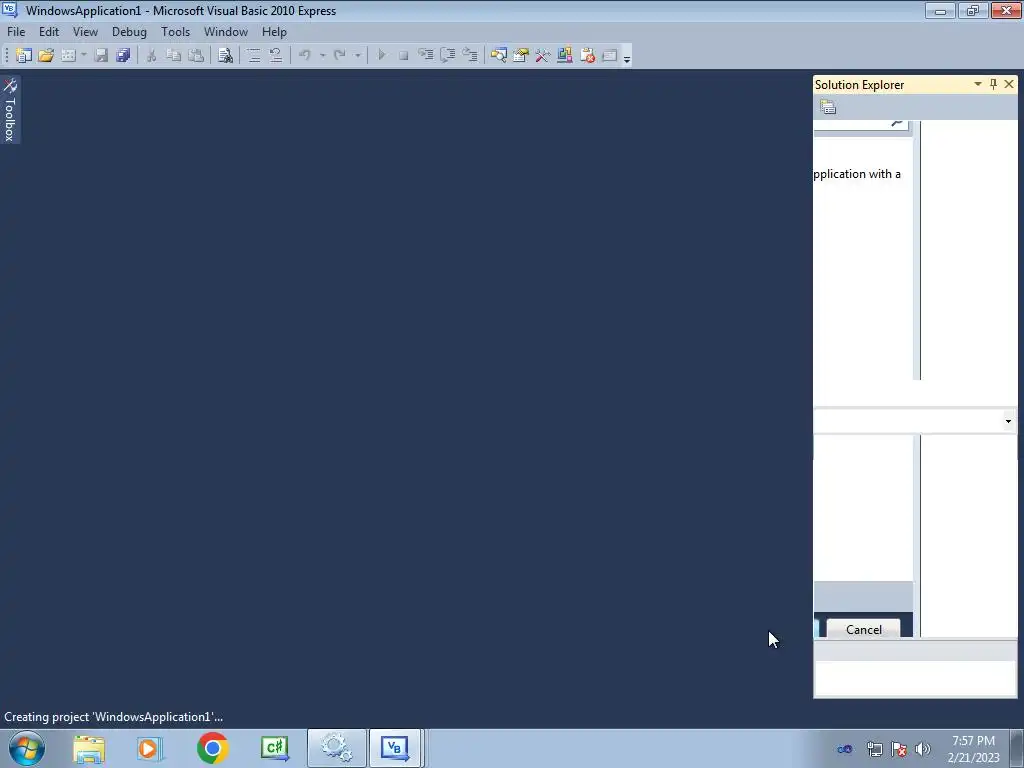1024x768 pixels.
Task: Click the Visual Basic Express taskbar button
Action: click(x=395, y=748)
